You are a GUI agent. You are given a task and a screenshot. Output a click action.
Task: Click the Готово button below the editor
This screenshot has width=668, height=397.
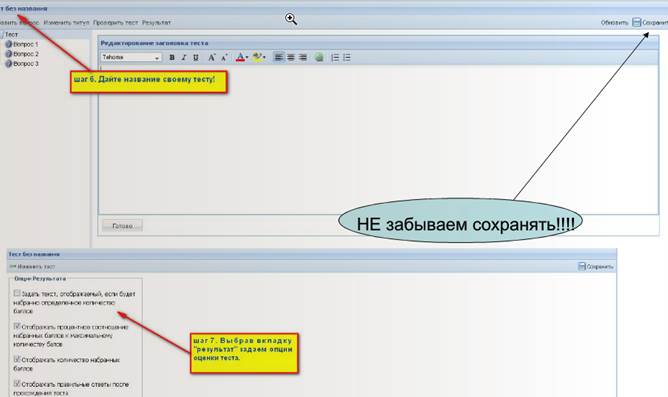pyautogui.click(x=122, y=226)
